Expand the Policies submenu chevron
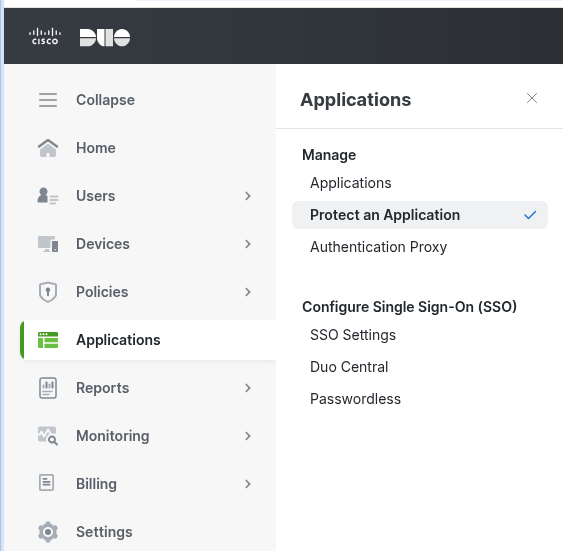Screen dimensions: 563x551 coord(247,292)
